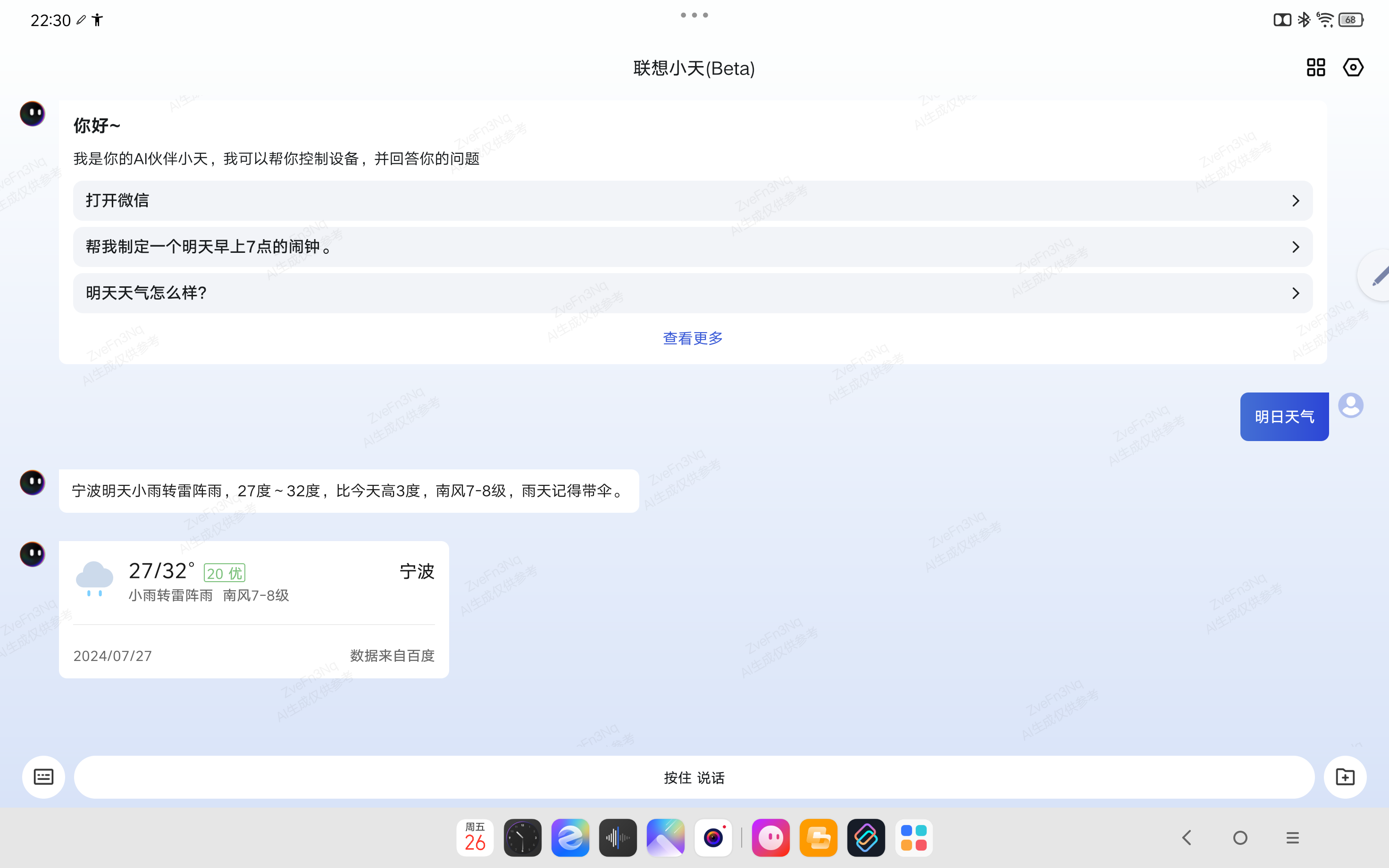Switch to keyboard input mode
This screenshot has width=1389, height=868.
[x=43, y=777]
